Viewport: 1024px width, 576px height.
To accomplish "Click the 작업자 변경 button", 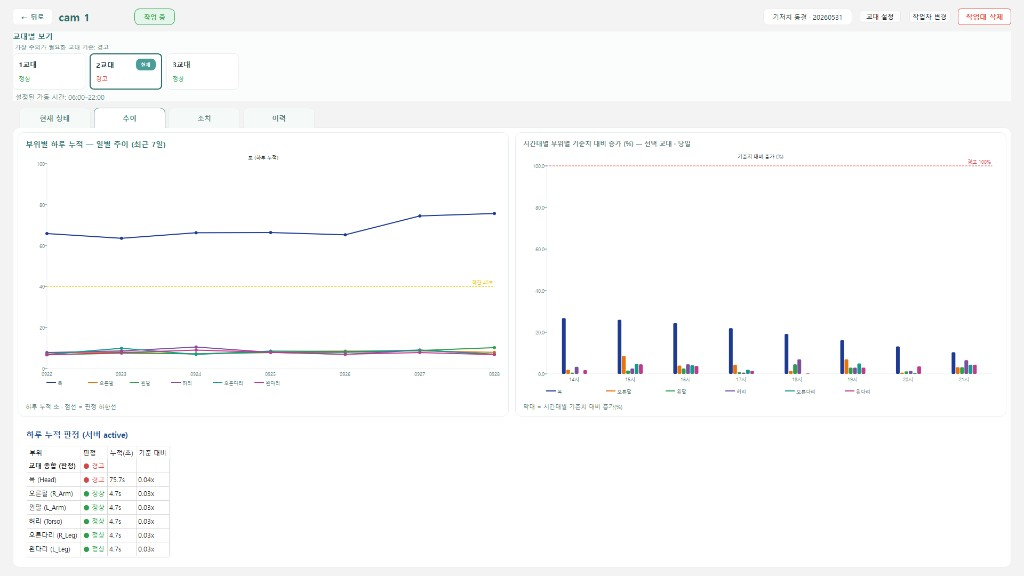I will pyautogui.click(x=929, y=17).
